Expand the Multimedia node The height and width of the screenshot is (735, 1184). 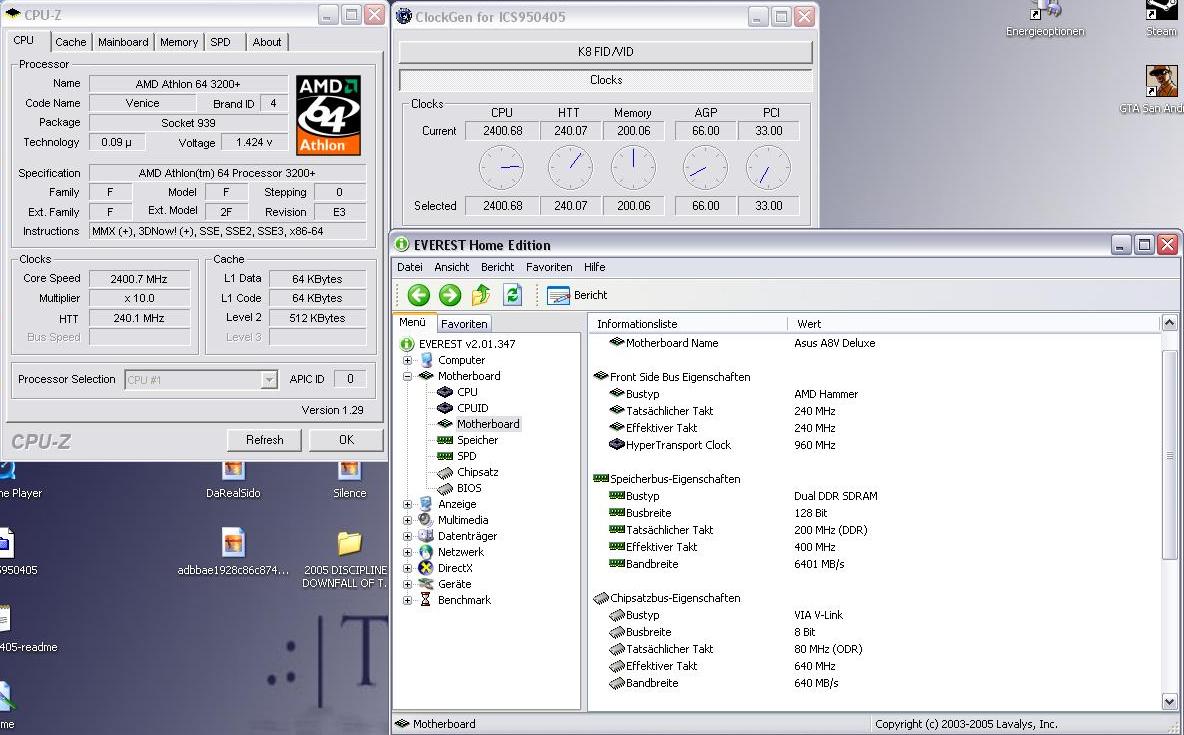click(407, 520)
